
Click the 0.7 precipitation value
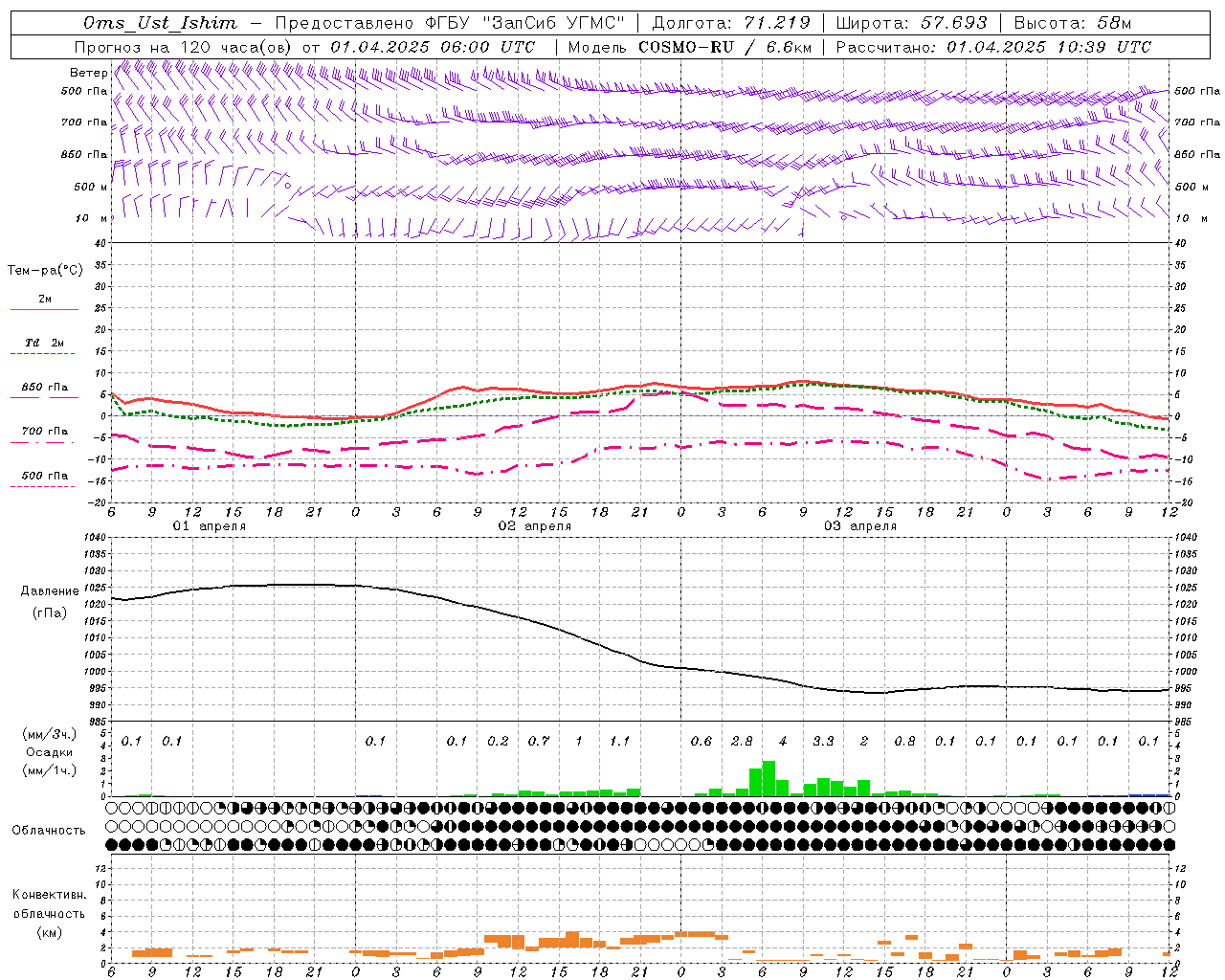pyautogui.click(x=539, y=741)
